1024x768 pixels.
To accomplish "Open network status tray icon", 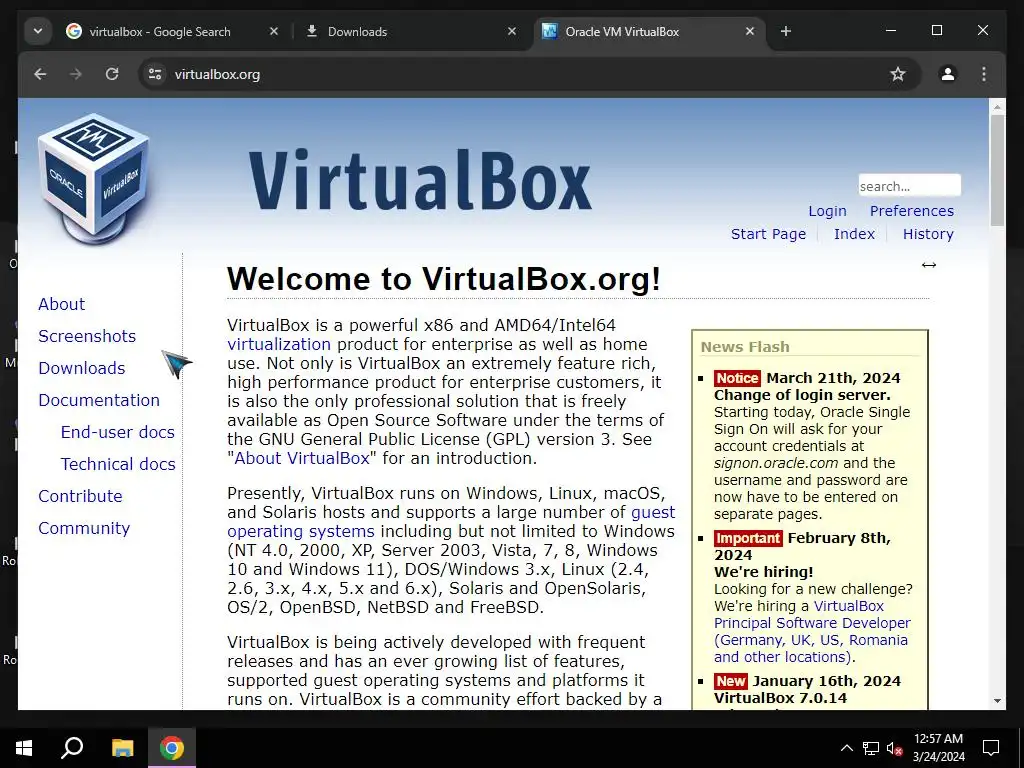I will [871, 748].
